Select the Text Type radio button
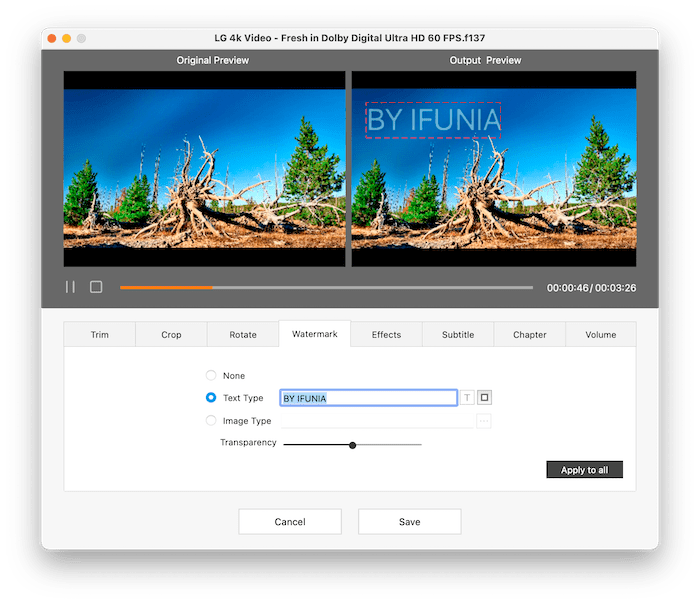This screenshot has height=604, width=700. pyautogui.click(x=211, y=398)
